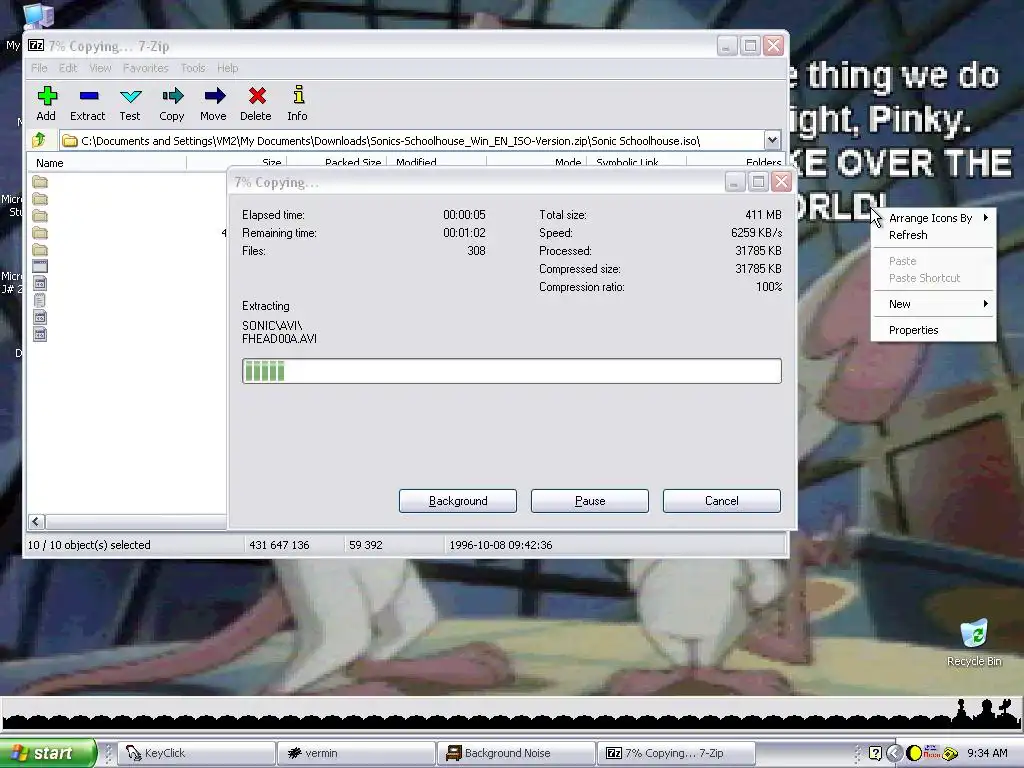Viewport: 1024px width, 768px height.
Task: Open the File menu in 7-Zip
Action: click(39, 68)
